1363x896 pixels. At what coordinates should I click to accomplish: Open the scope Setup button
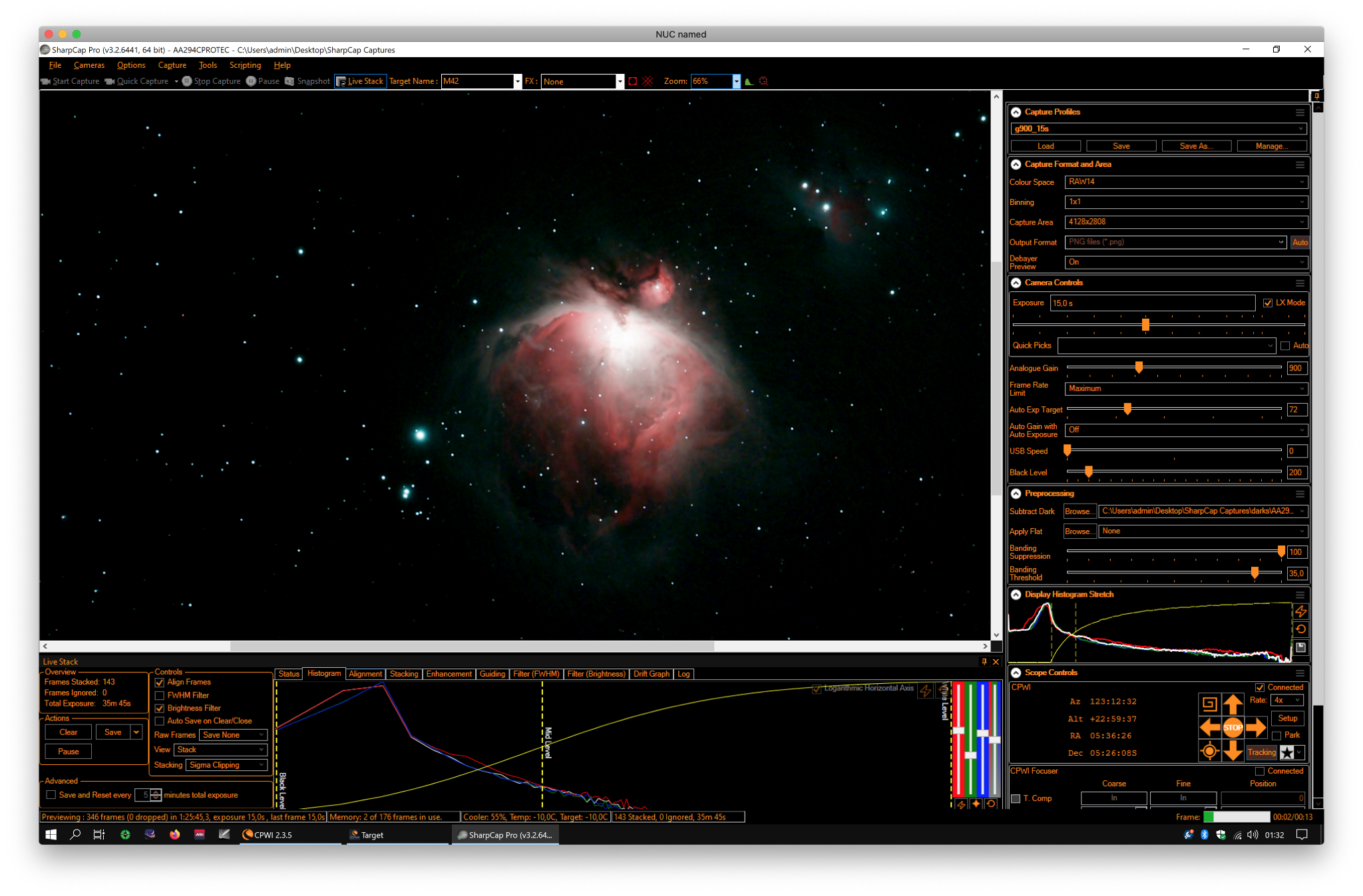(x=1288, y=718)
